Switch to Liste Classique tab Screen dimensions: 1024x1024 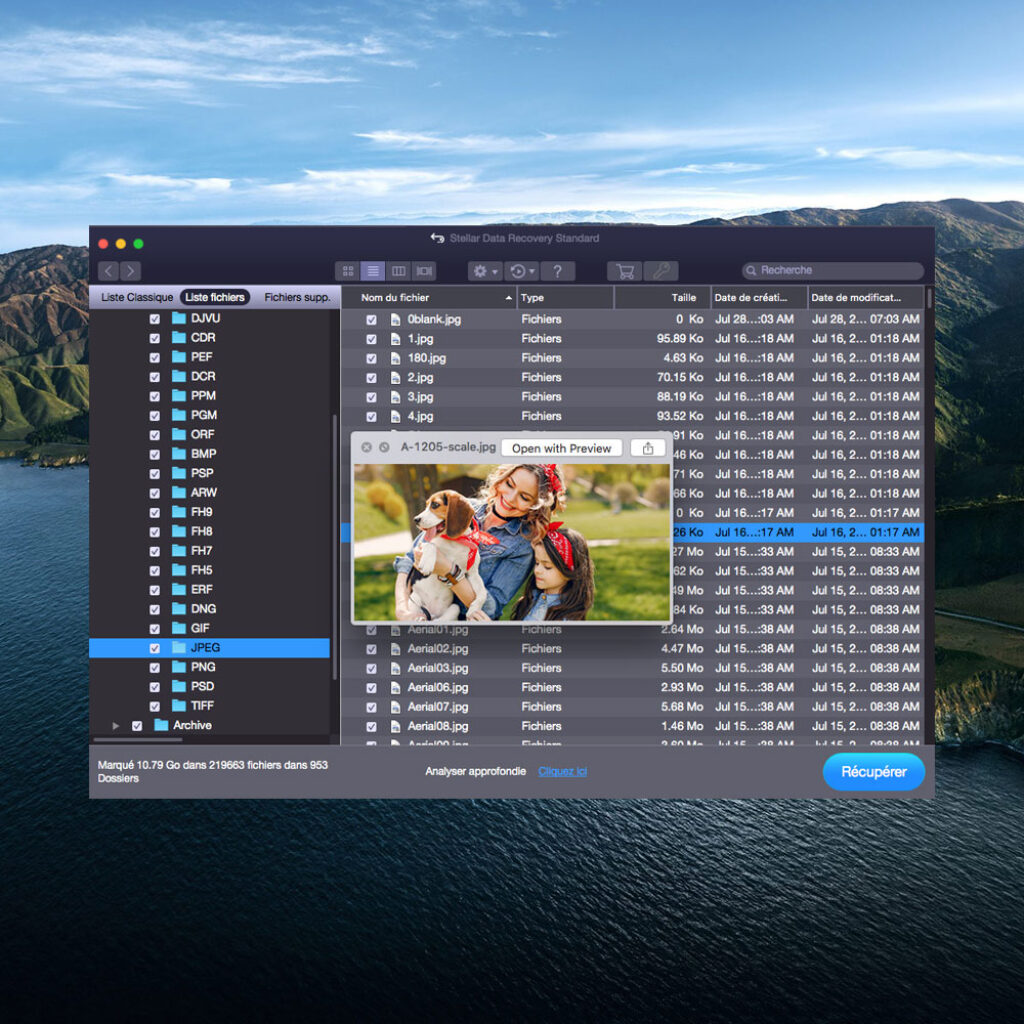(x=137, y=297)
